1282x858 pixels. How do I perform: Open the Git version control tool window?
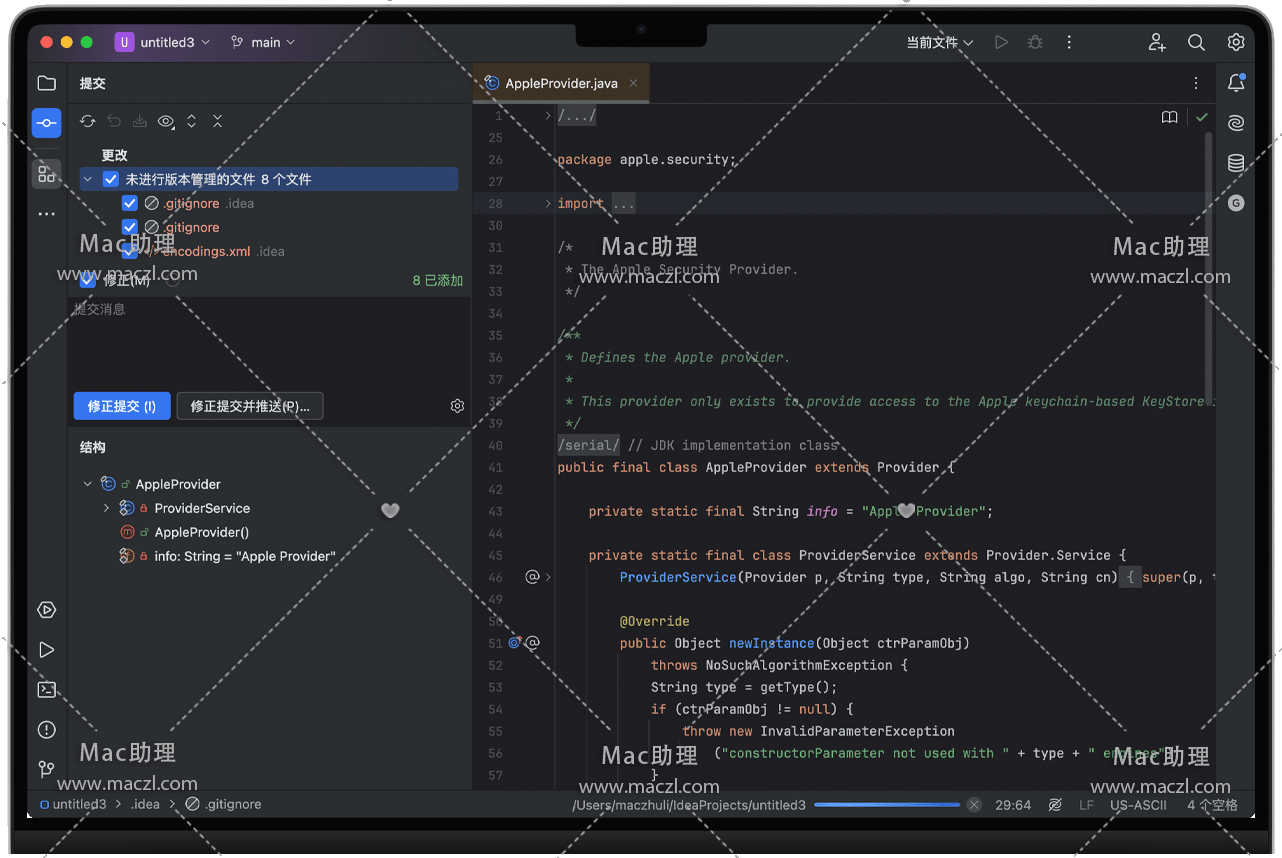tap(46, 769)
